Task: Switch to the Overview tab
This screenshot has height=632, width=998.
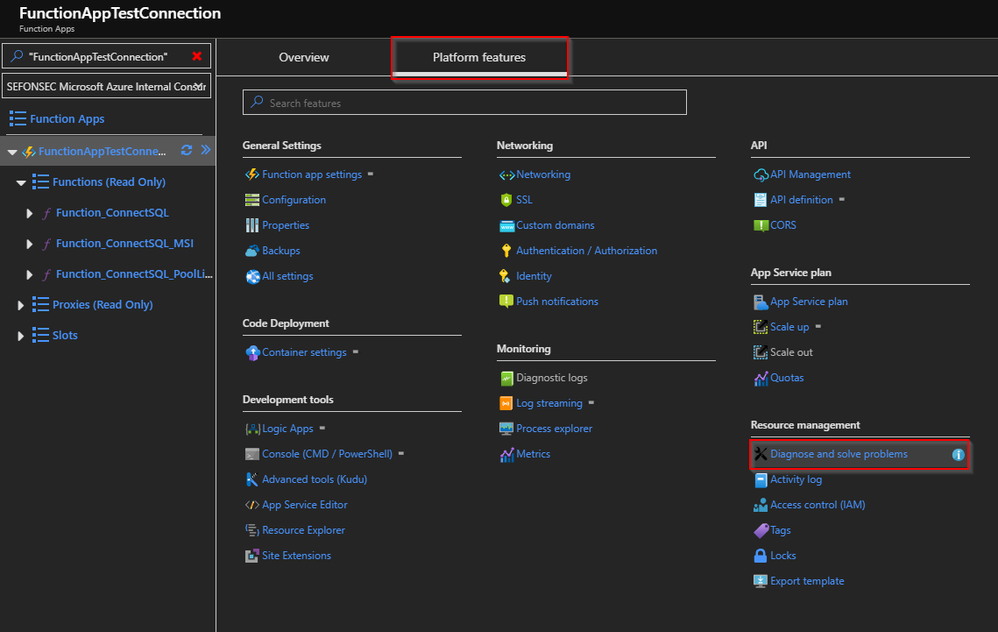Action: [304, 57]
